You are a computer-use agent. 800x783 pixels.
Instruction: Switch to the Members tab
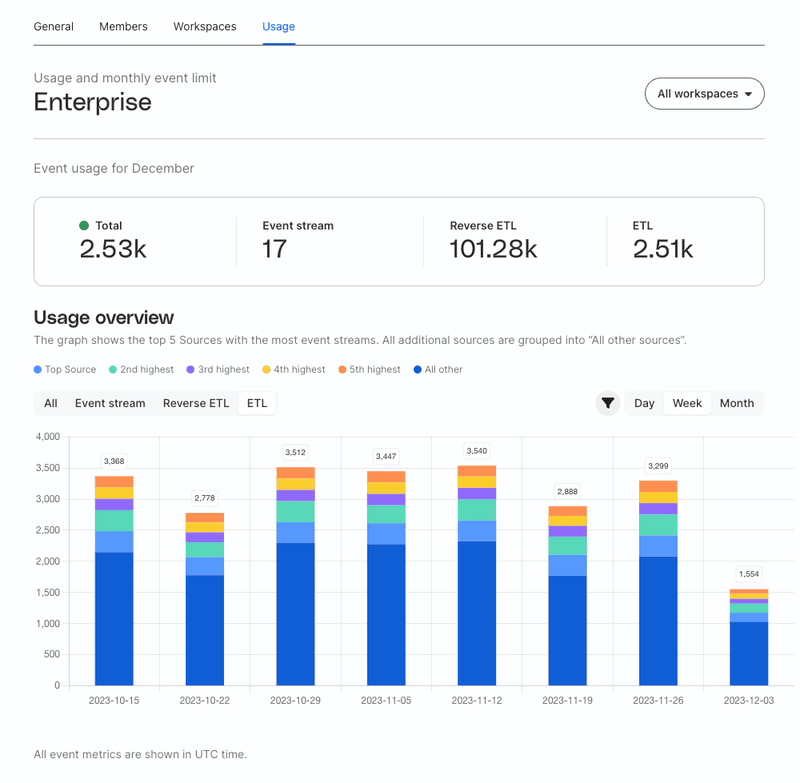(123, 27)
